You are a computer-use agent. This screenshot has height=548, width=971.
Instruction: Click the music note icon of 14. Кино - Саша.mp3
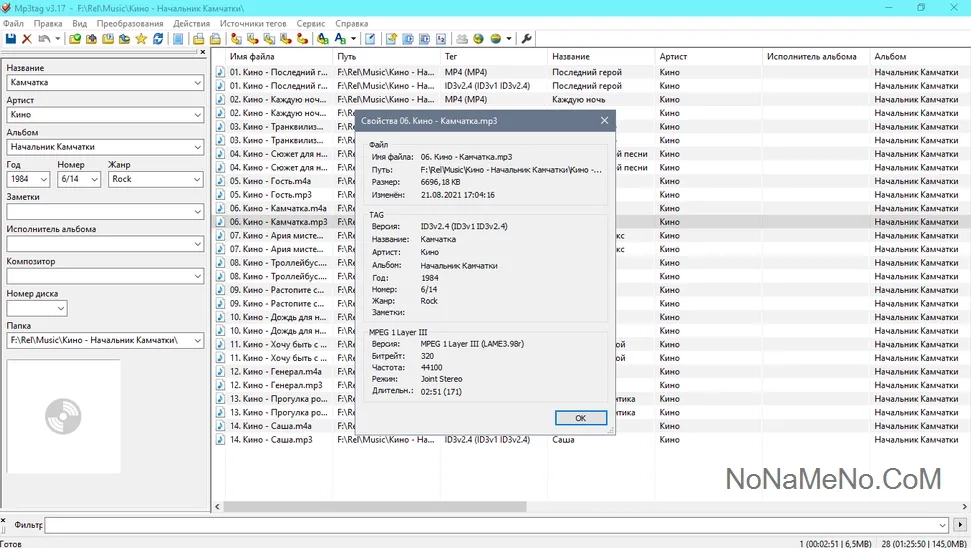click(222, 439)
